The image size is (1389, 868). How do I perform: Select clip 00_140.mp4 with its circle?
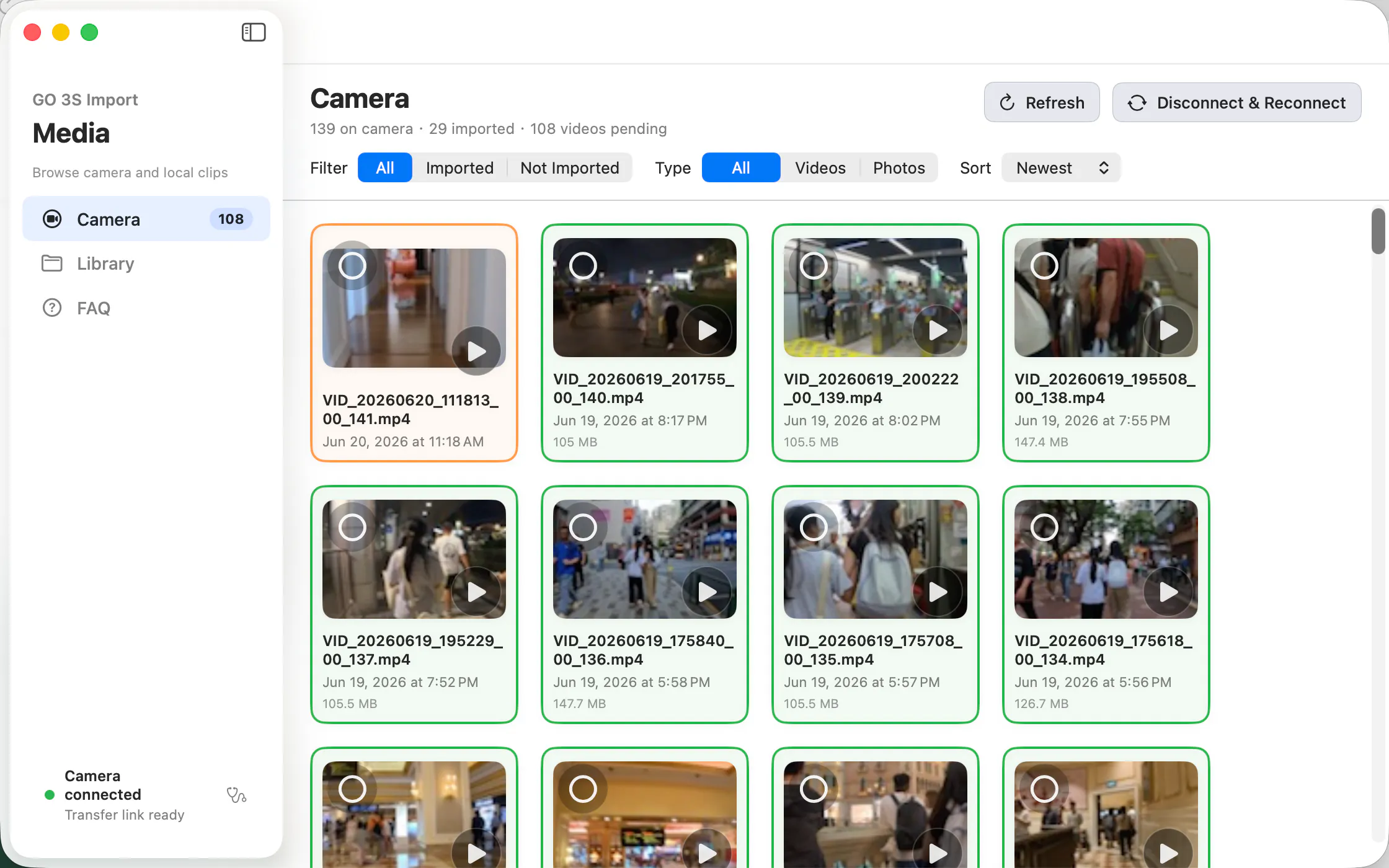coord(583,266)
